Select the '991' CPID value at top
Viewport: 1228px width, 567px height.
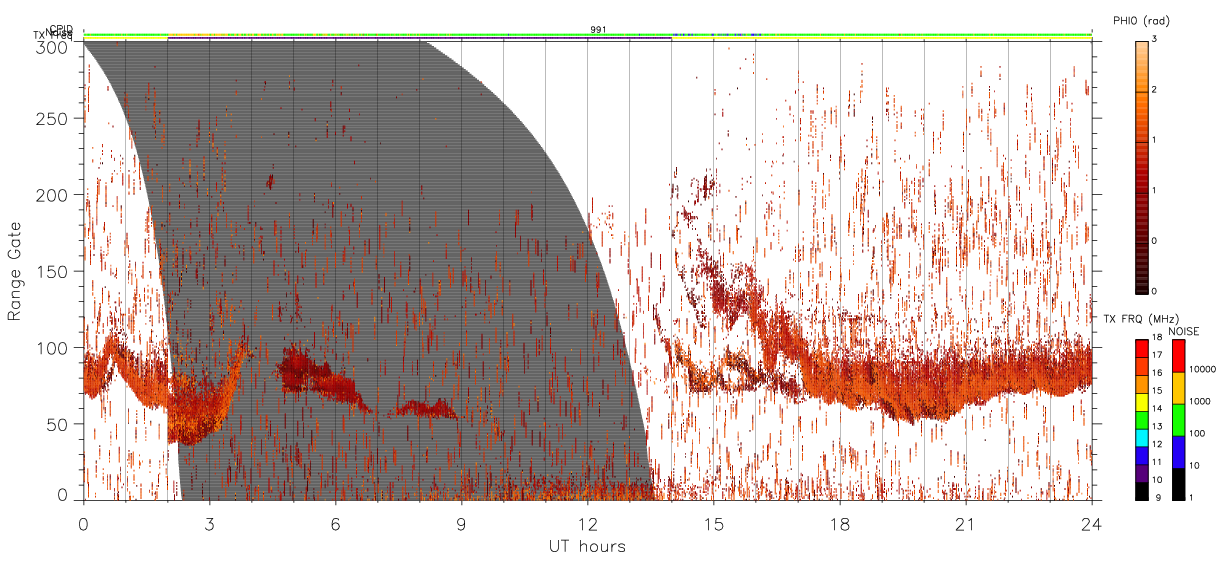coord(598,29)
